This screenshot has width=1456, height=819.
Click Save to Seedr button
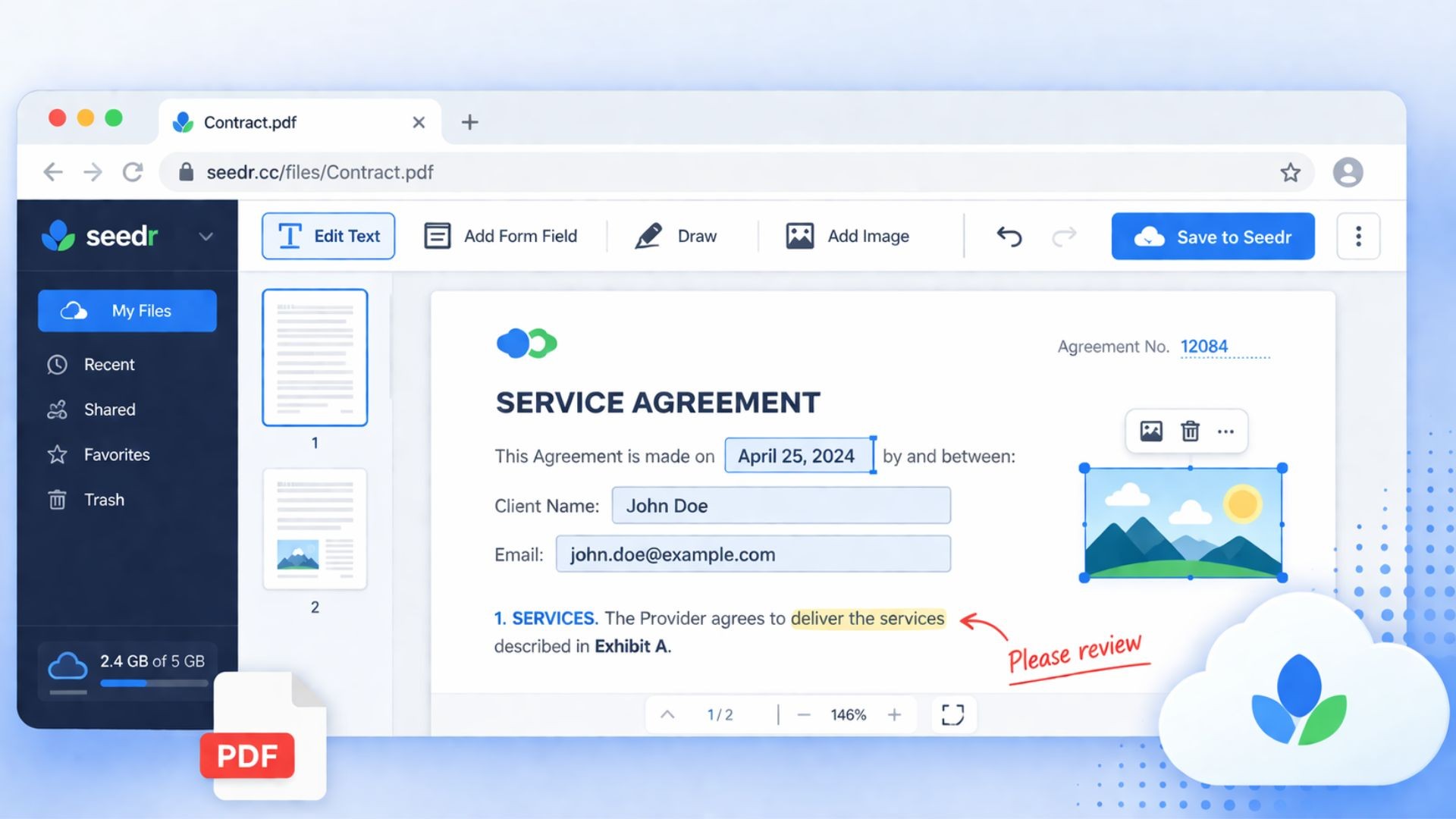coord(1213,237)
